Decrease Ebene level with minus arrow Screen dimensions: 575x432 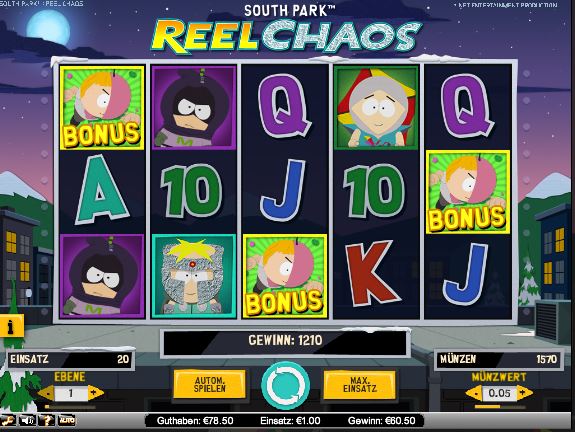point(47,393)
